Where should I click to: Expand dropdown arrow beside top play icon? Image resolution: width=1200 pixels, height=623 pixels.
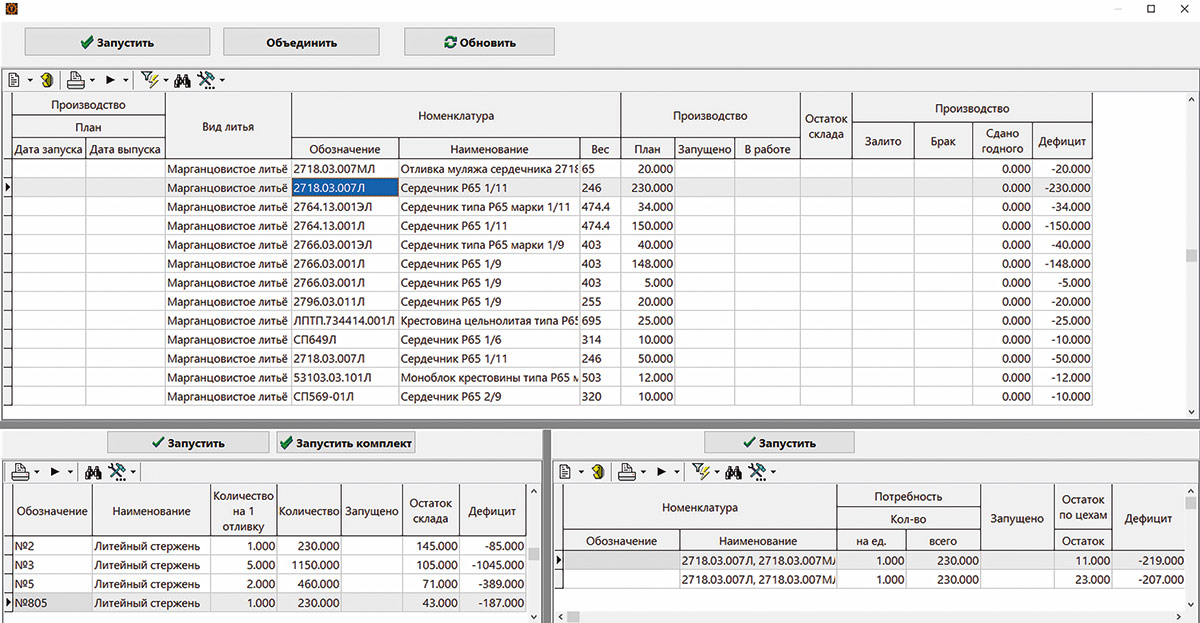[126, 80]
